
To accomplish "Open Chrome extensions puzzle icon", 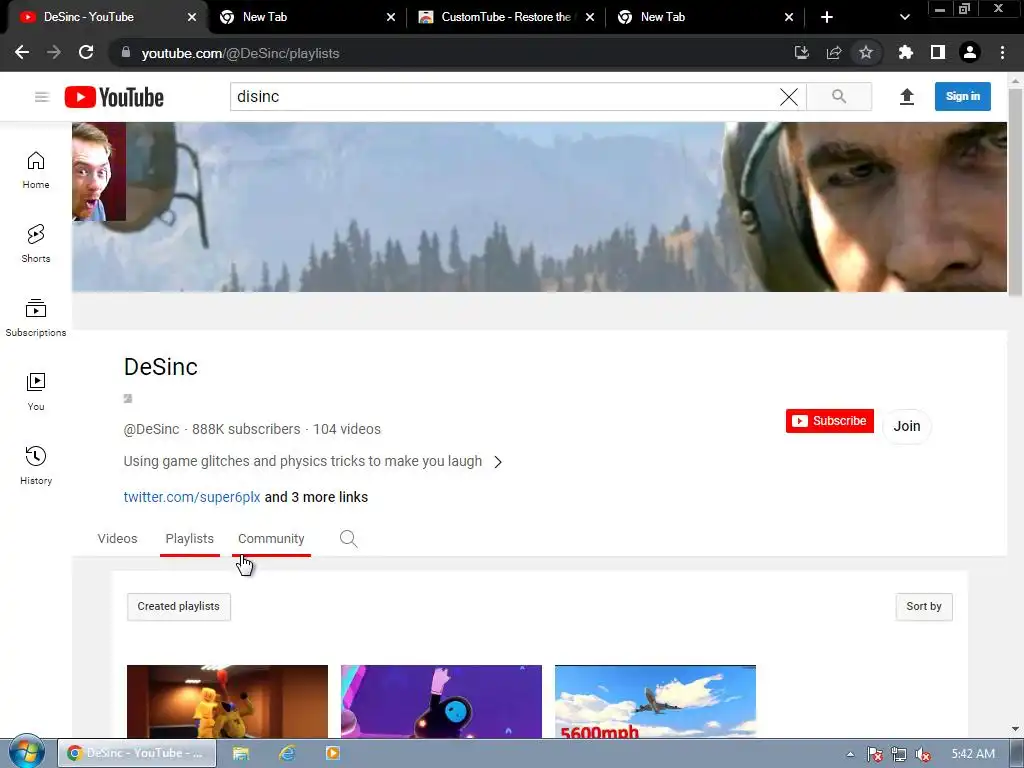I will point(905,53).
